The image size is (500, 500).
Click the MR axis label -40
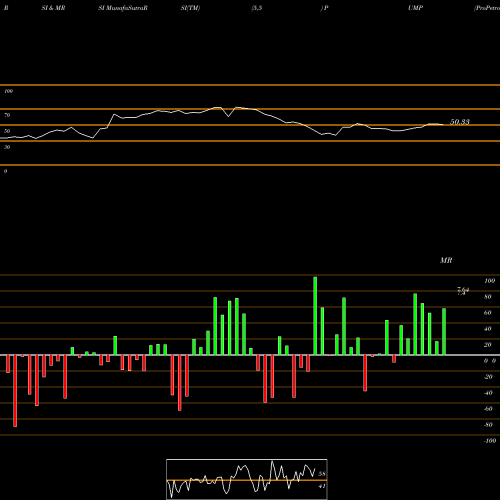pyautogui.click(x=488, y=393)
